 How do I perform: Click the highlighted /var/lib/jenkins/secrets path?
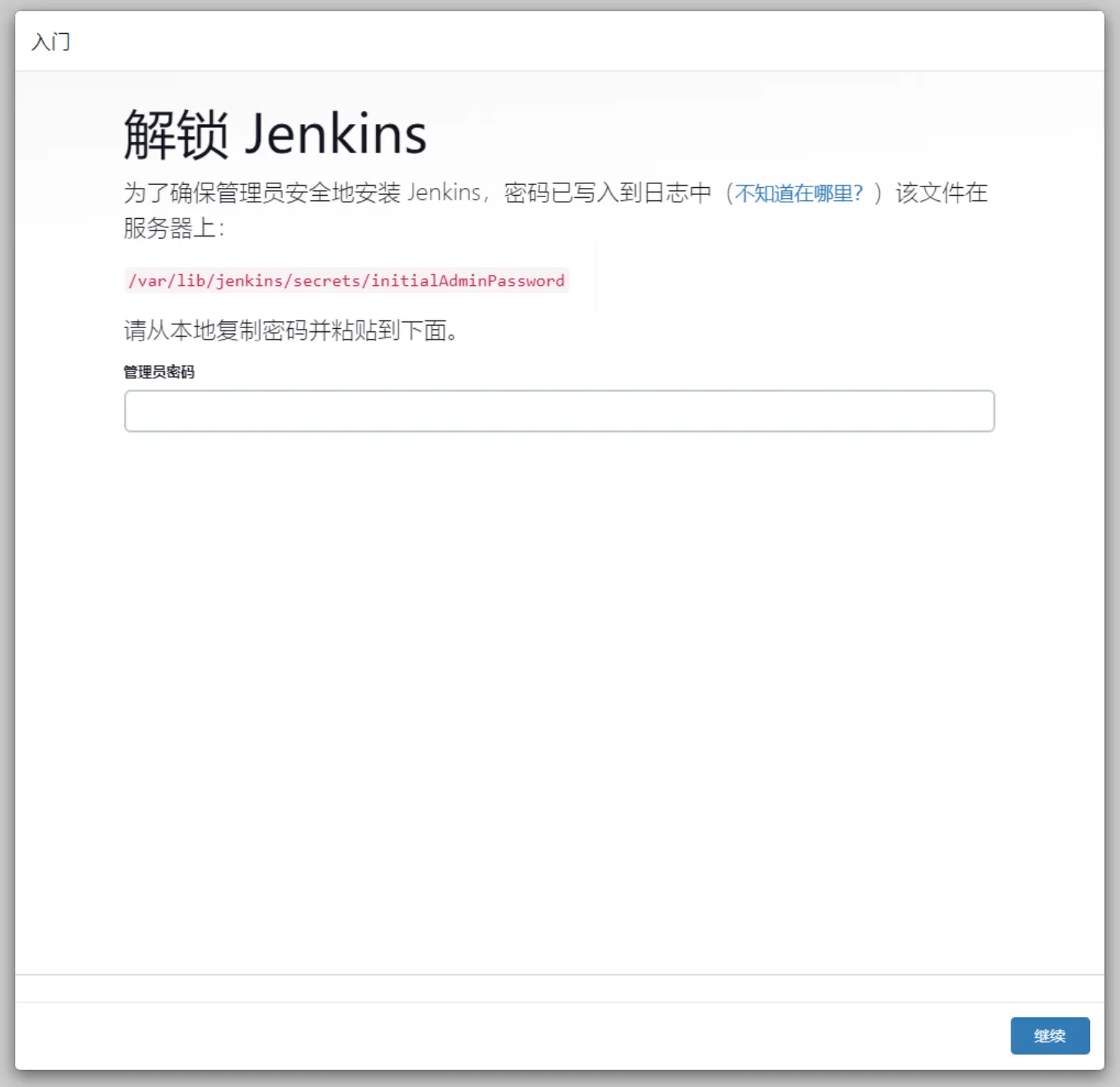pyautogui.click(x=347, y=280)
